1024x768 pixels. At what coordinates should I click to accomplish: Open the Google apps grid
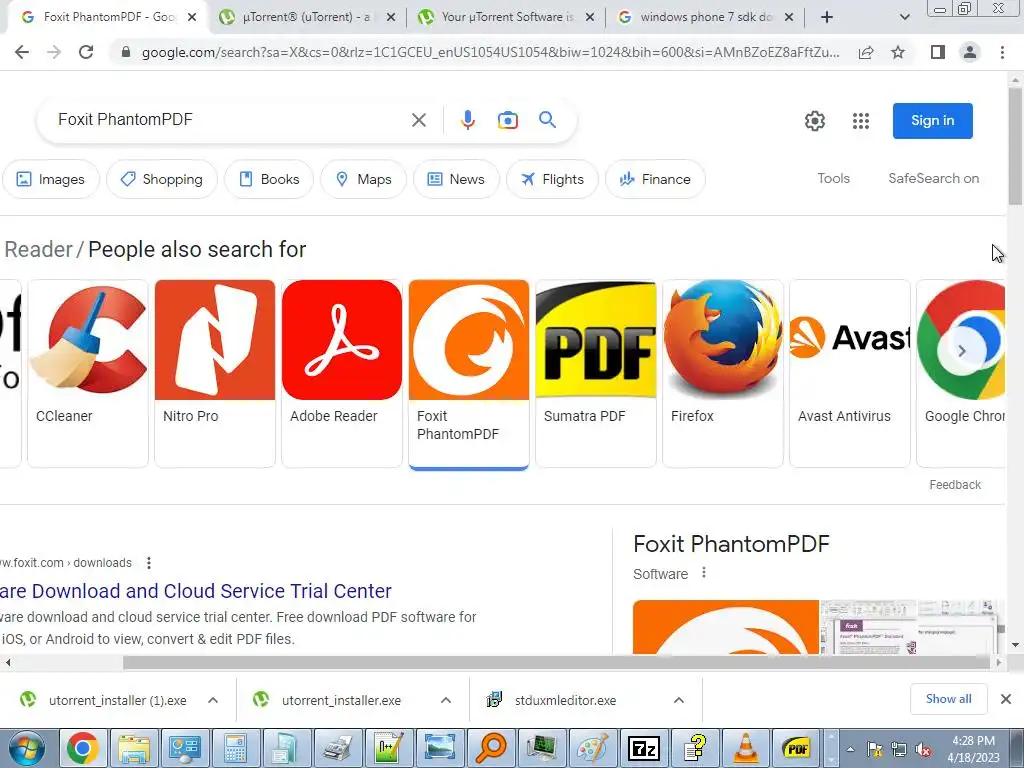861,121
